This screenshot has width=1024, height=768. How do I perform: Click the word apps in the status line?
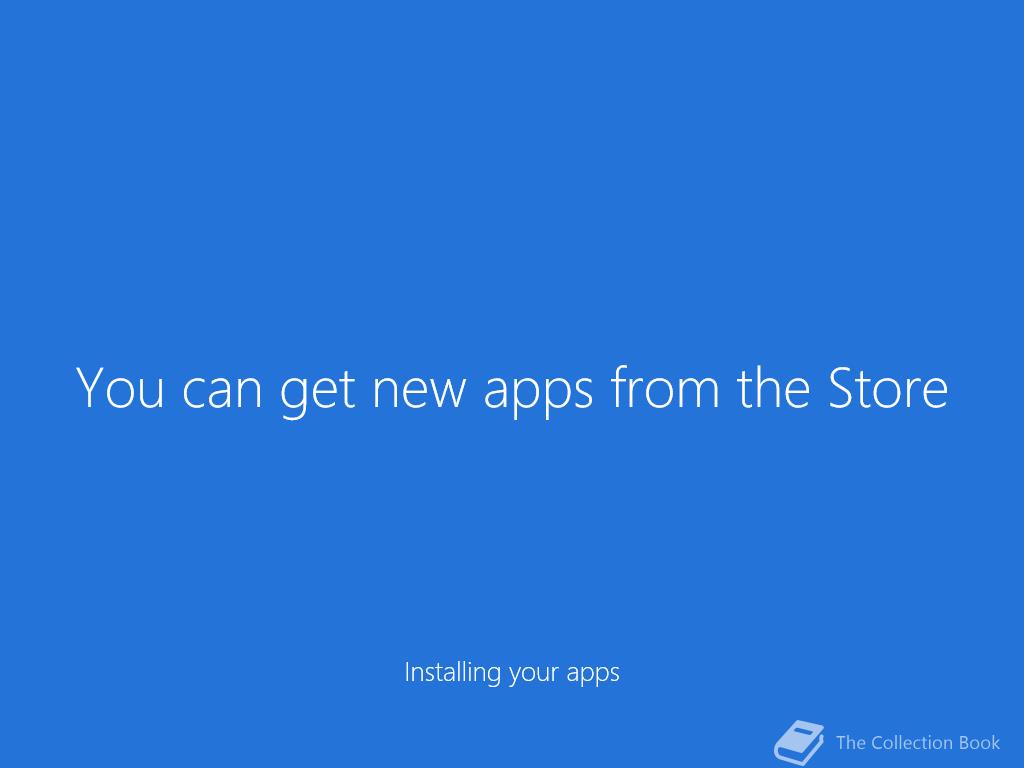[x=593, y=675]
